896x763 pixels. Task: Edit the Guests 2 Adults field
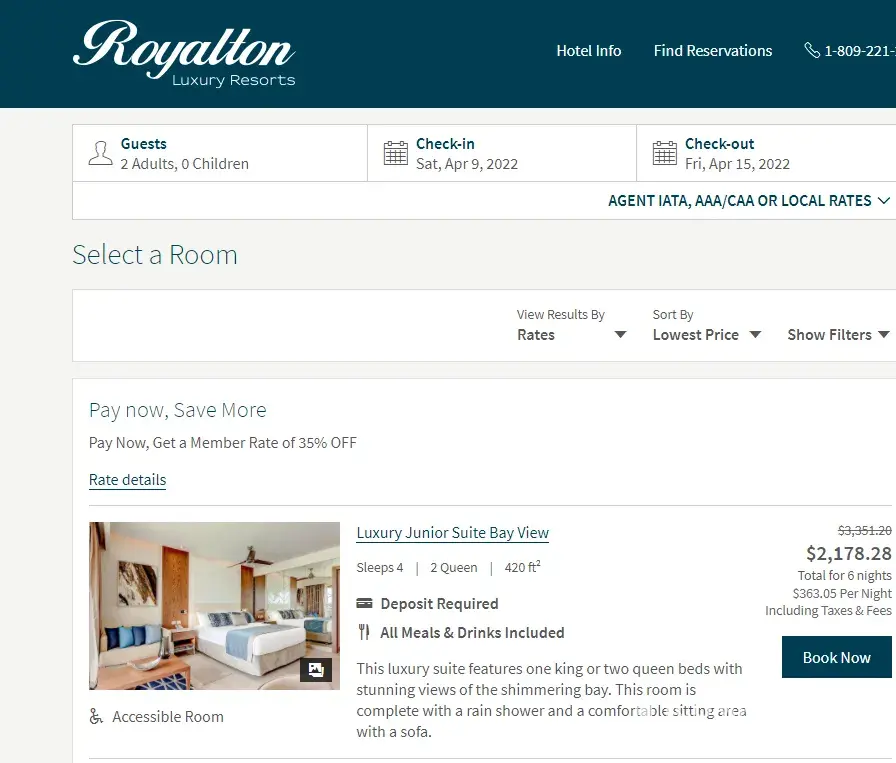[220, 153]
